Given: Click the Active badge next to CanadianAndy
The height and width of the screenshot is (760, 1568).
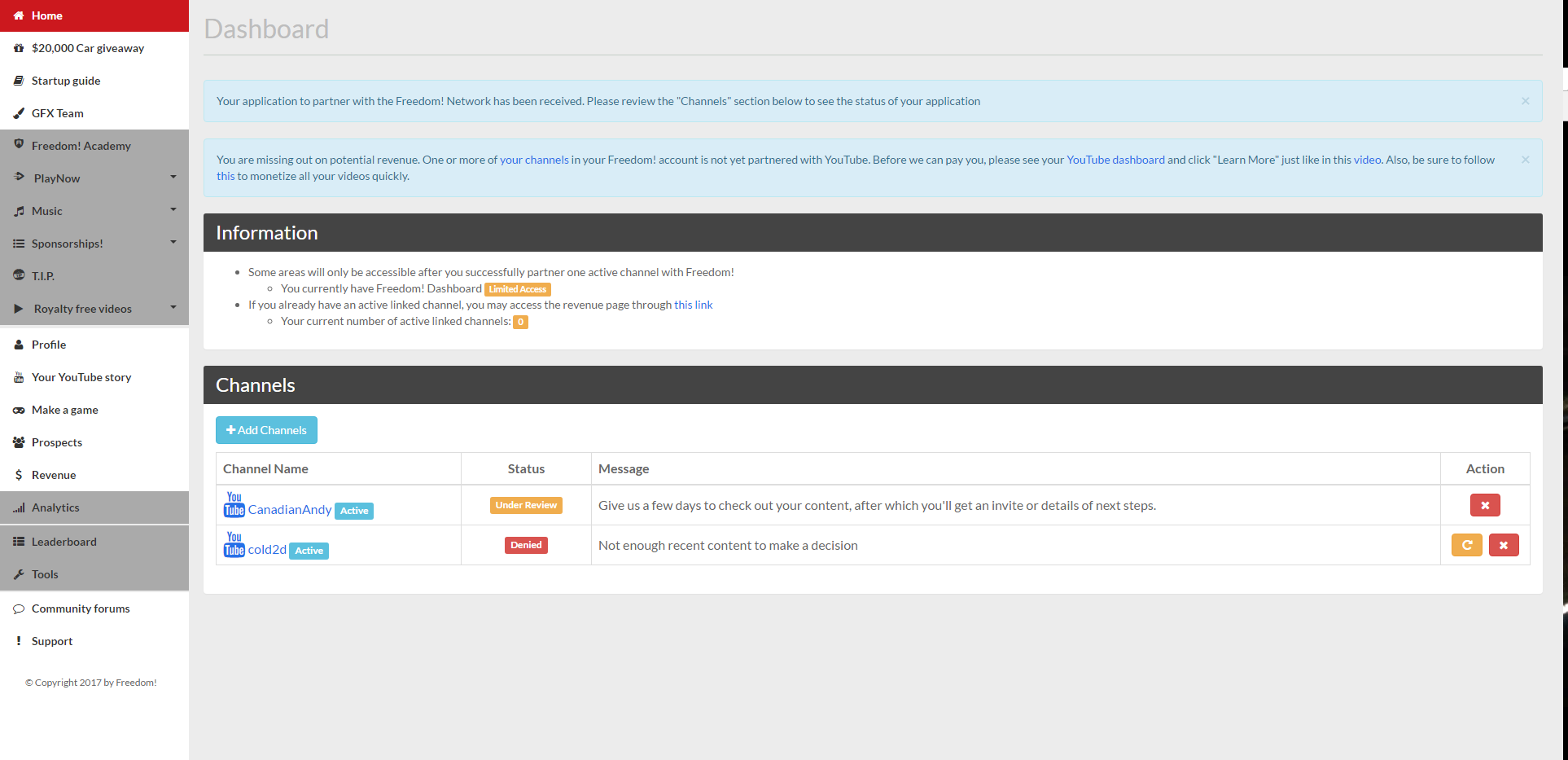Looking at the screenshot, I should [354, 511].
